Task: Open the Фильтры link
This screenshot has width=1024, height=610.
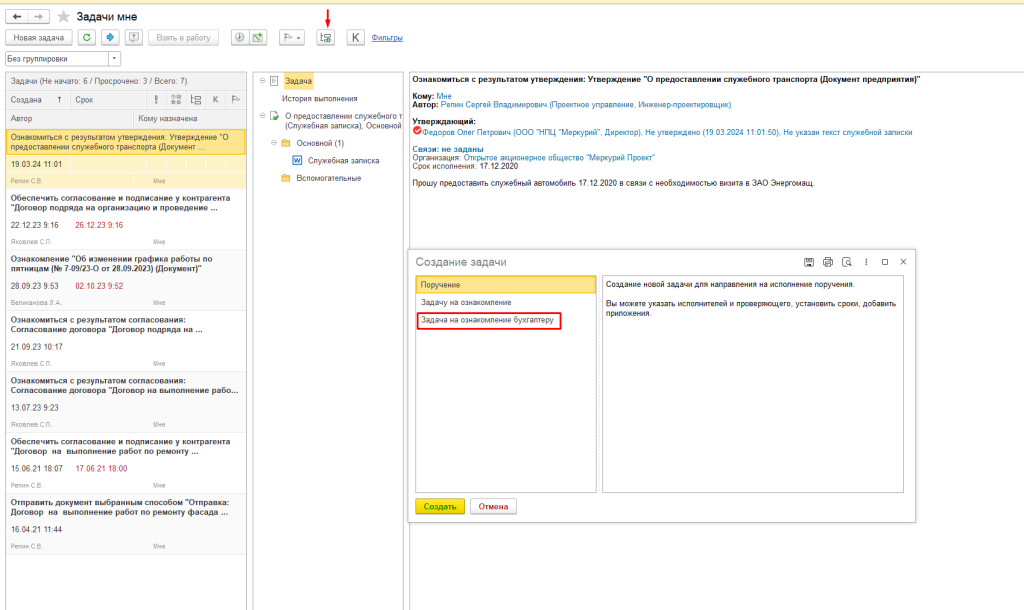Action: coord(387,38)
